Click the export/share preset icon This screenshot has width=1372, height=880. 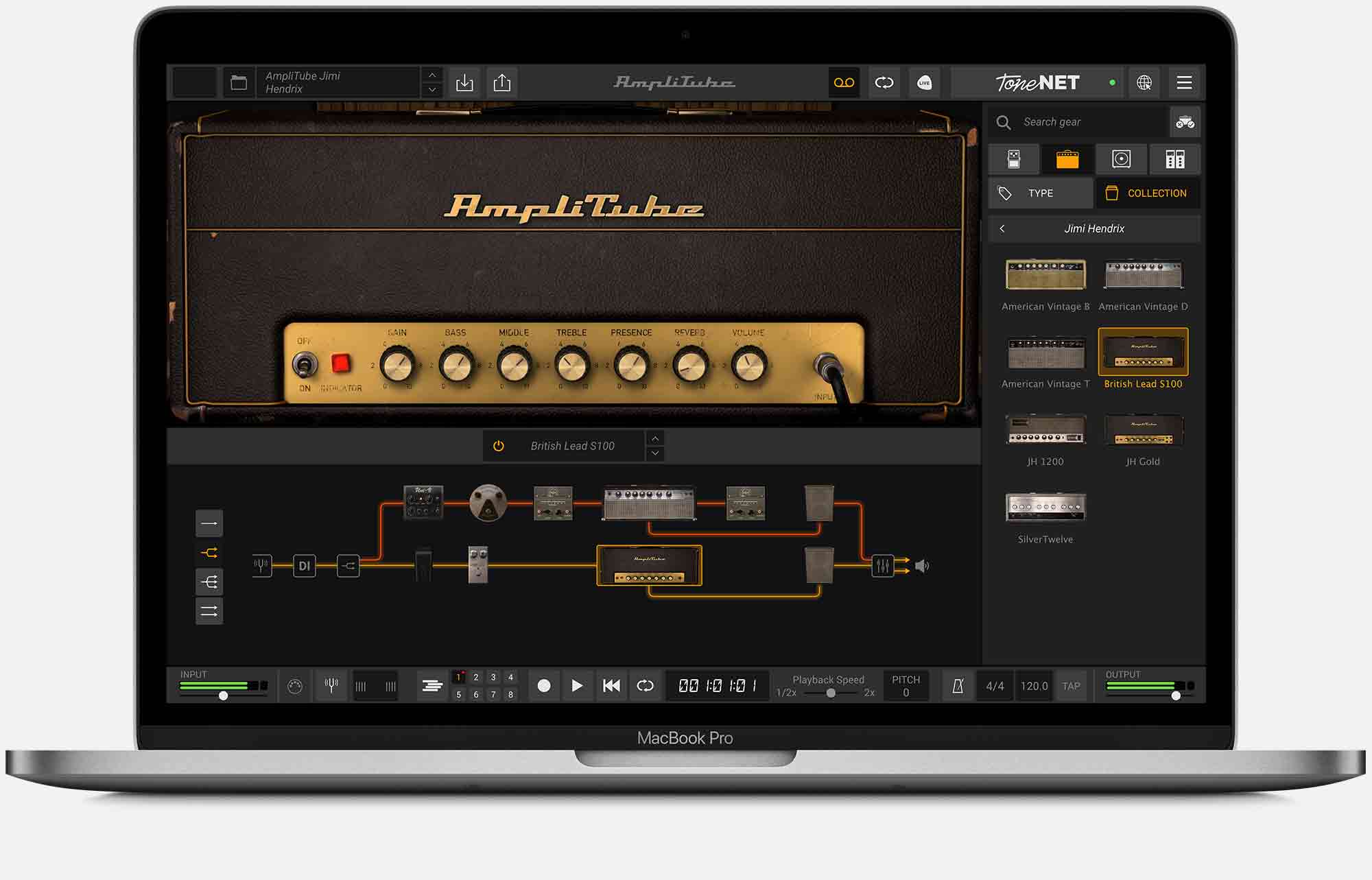pos(502,83)
